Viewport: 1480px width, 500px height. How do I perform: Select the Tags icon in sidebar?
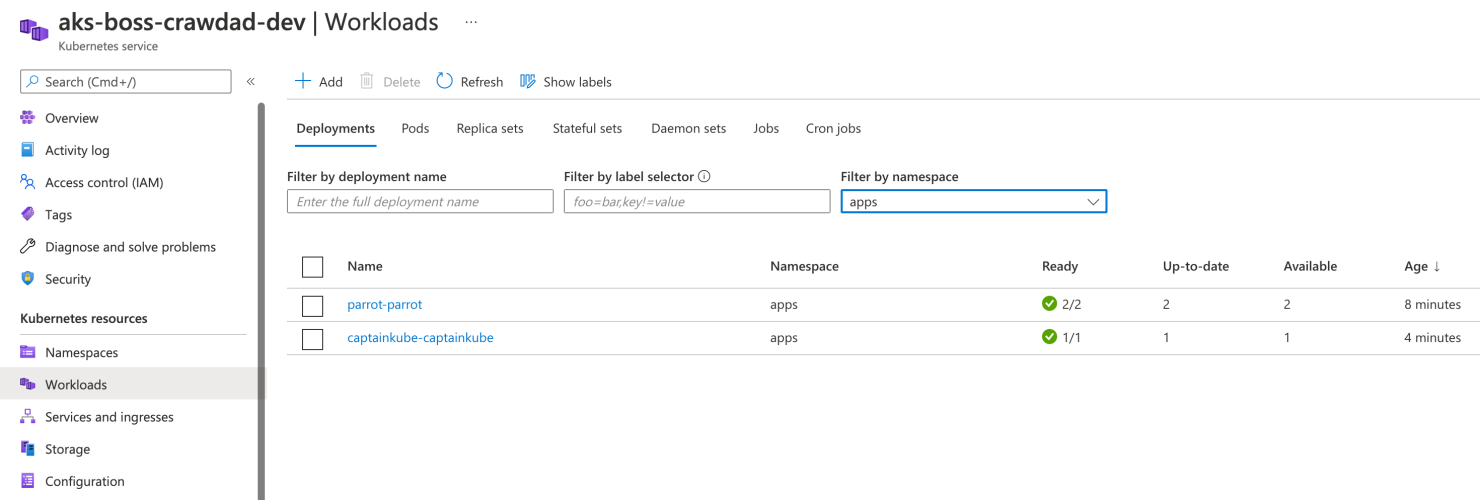tap(28, 214)
